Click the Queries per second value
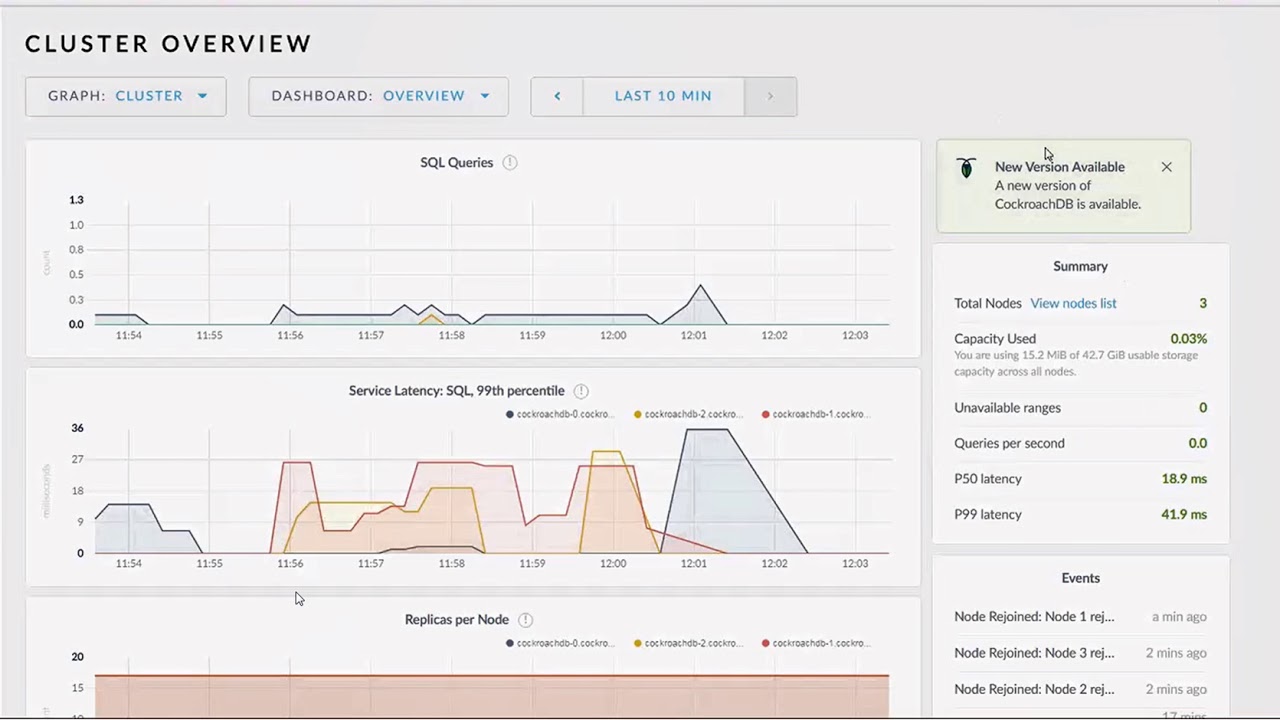 point(1198,443)
